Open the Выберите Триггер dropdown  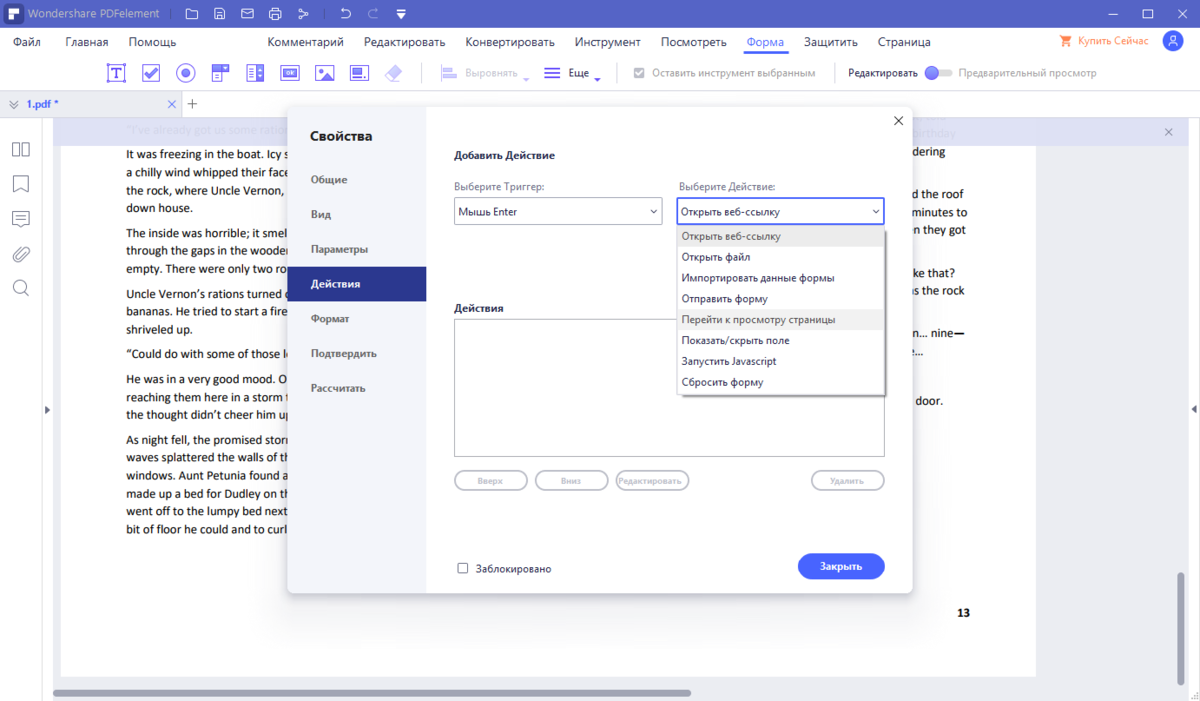point(558,211)
